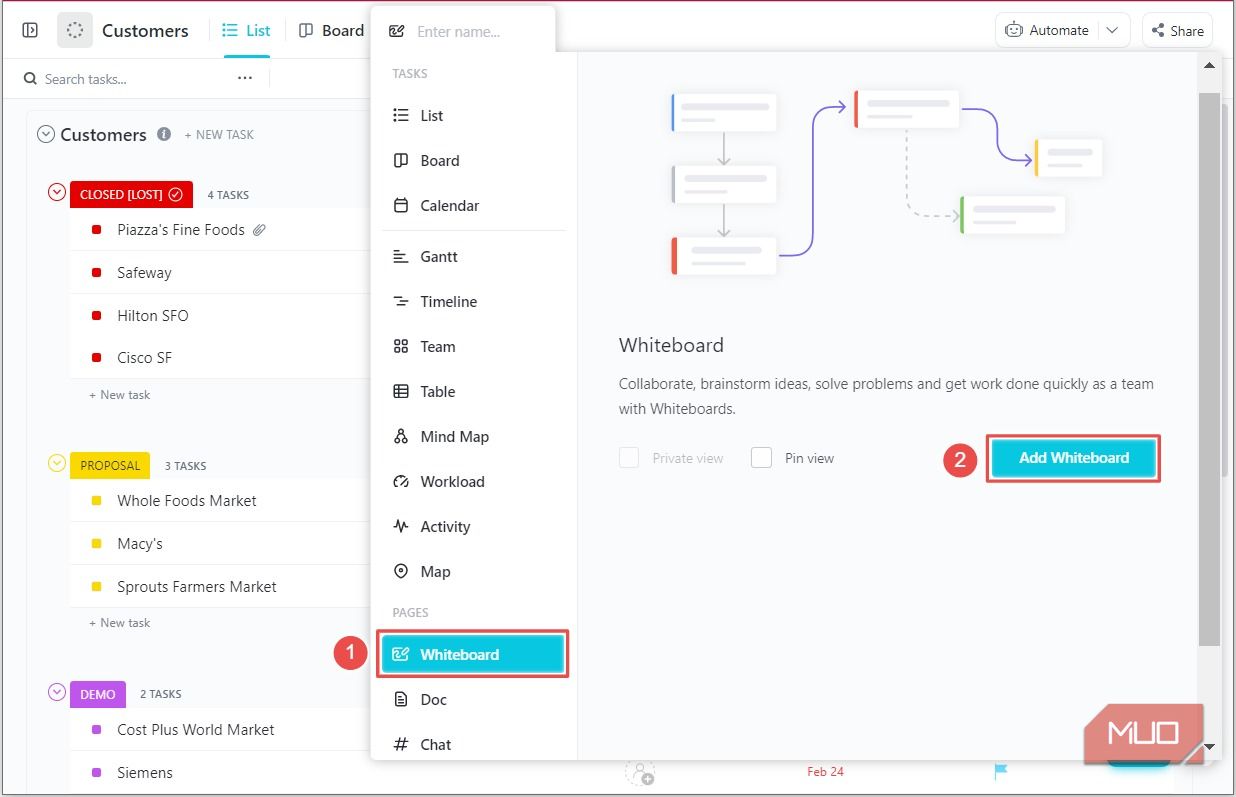Select the Mind Map view option
Viewport: 1236px width, 797px height.
474,436
